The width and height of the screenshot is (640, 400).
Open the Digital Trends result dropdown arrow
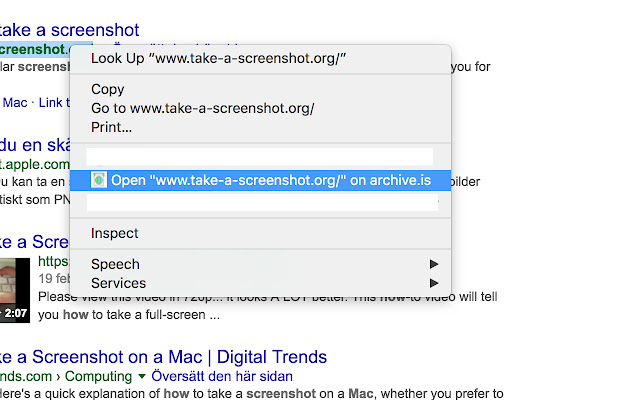[141, 377]
